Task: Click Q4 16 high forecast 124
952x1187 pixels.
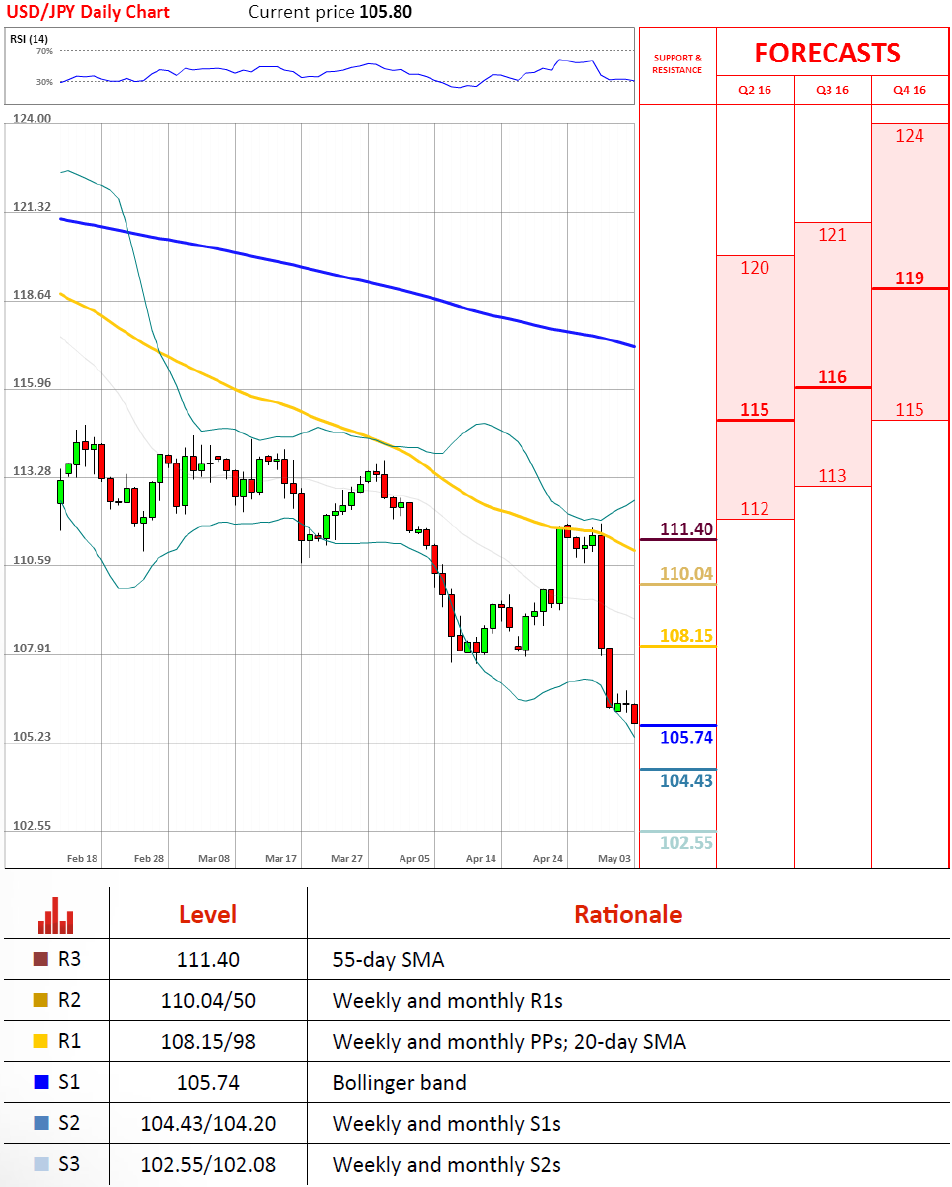Action: tap(910, 136)
